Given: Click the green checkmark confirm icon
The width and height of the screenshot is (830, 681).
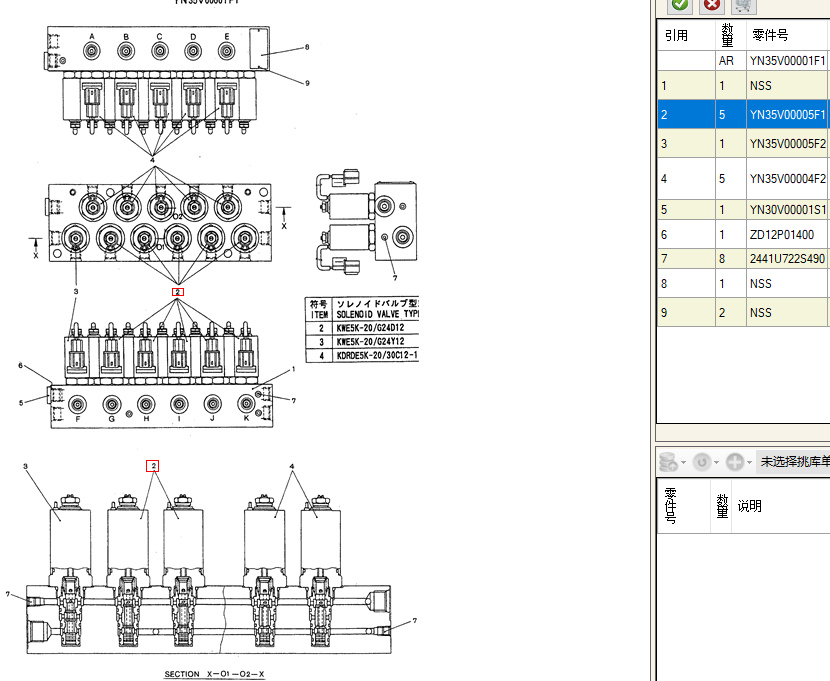Looking at the screenshot, I should (680, 5).
